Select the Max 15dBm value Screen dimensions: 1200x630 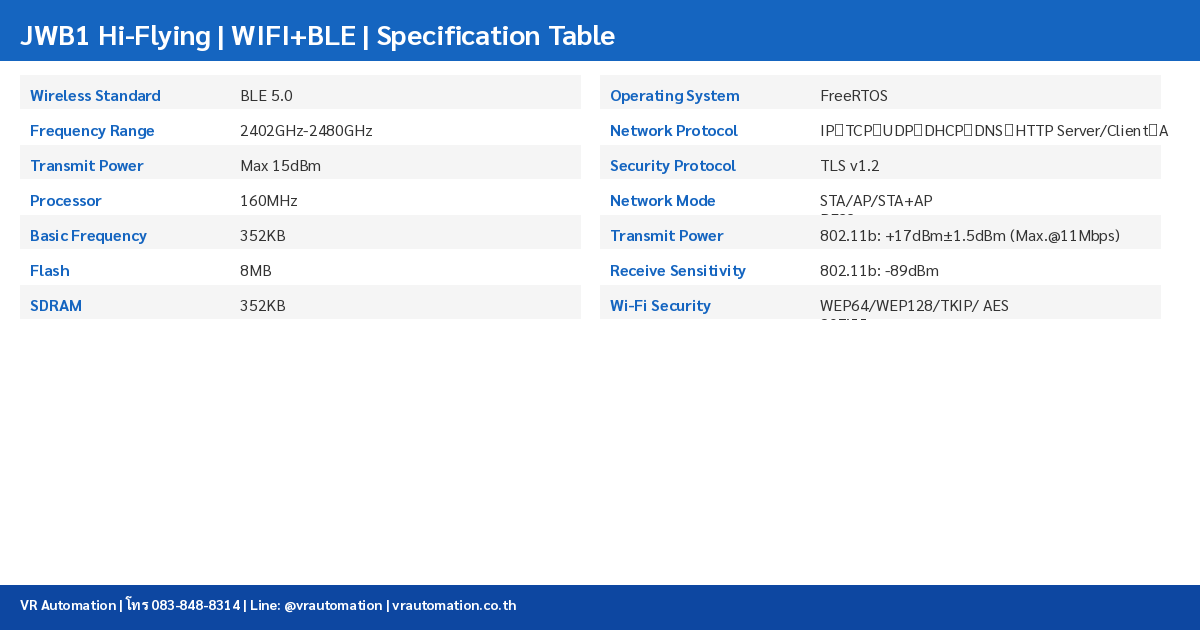(280, 166)
